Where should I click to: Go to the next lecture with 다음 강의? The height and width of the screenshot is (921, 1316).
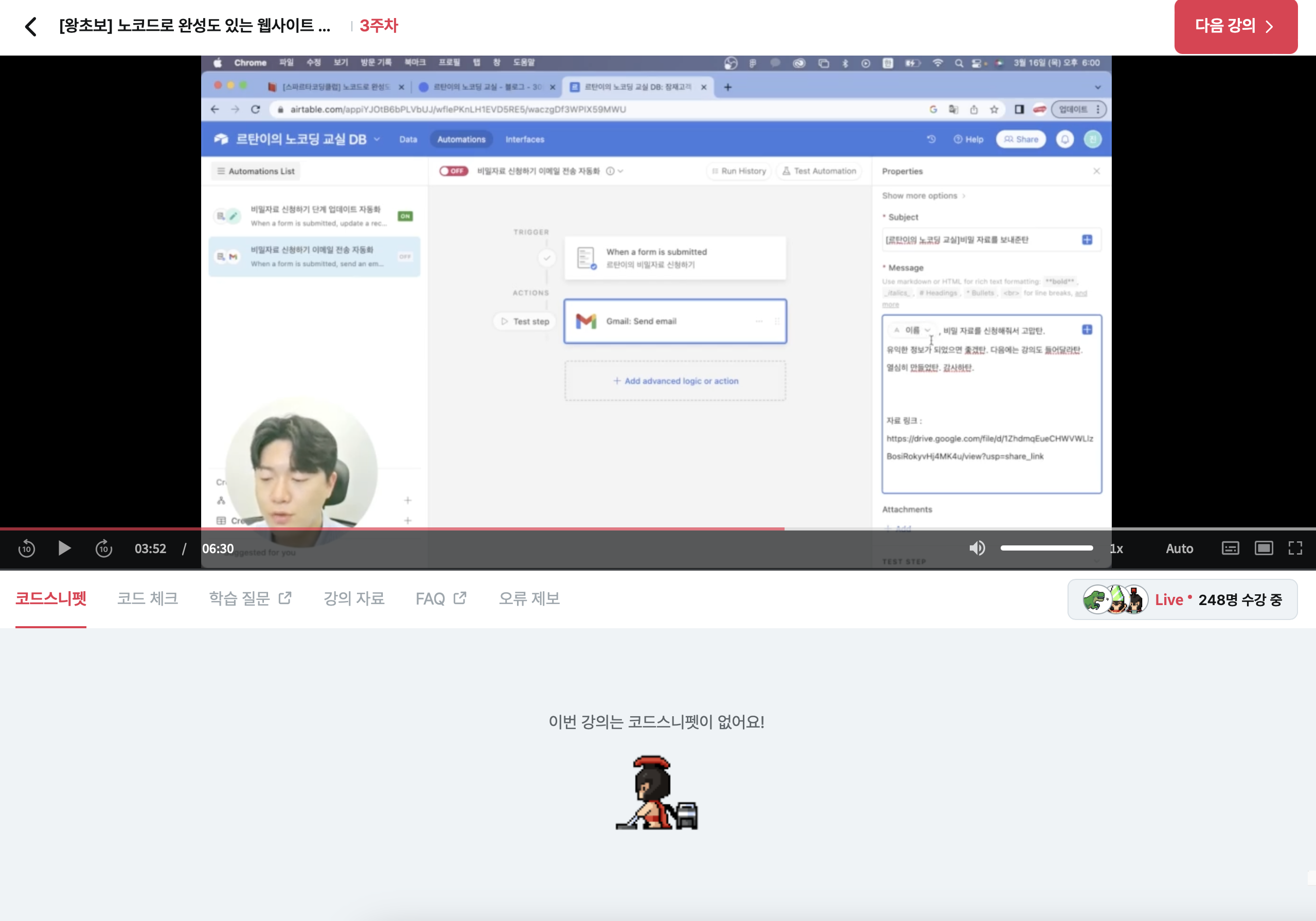click(1235, 26)
